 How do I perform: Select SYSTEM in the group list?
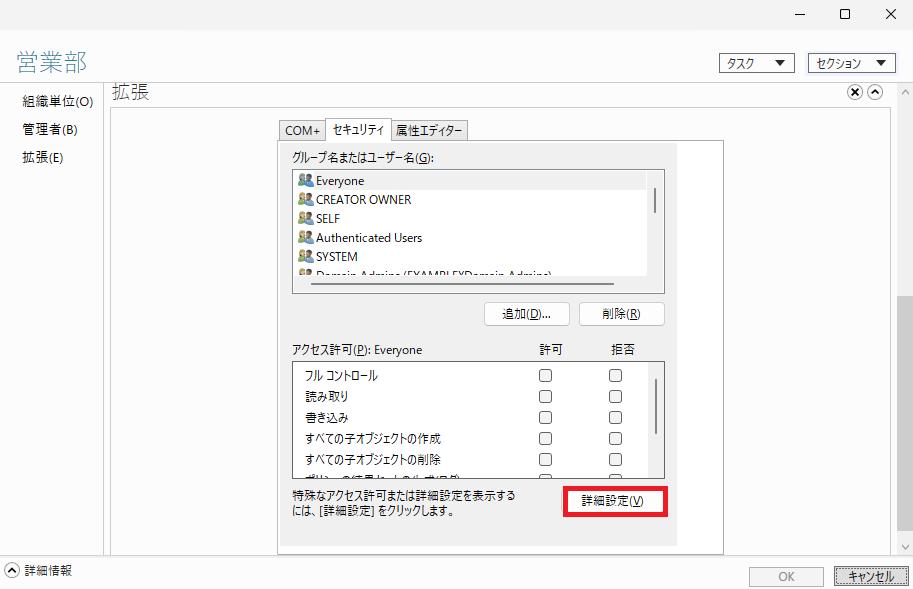pyautogui.click(x=470, y=256)
